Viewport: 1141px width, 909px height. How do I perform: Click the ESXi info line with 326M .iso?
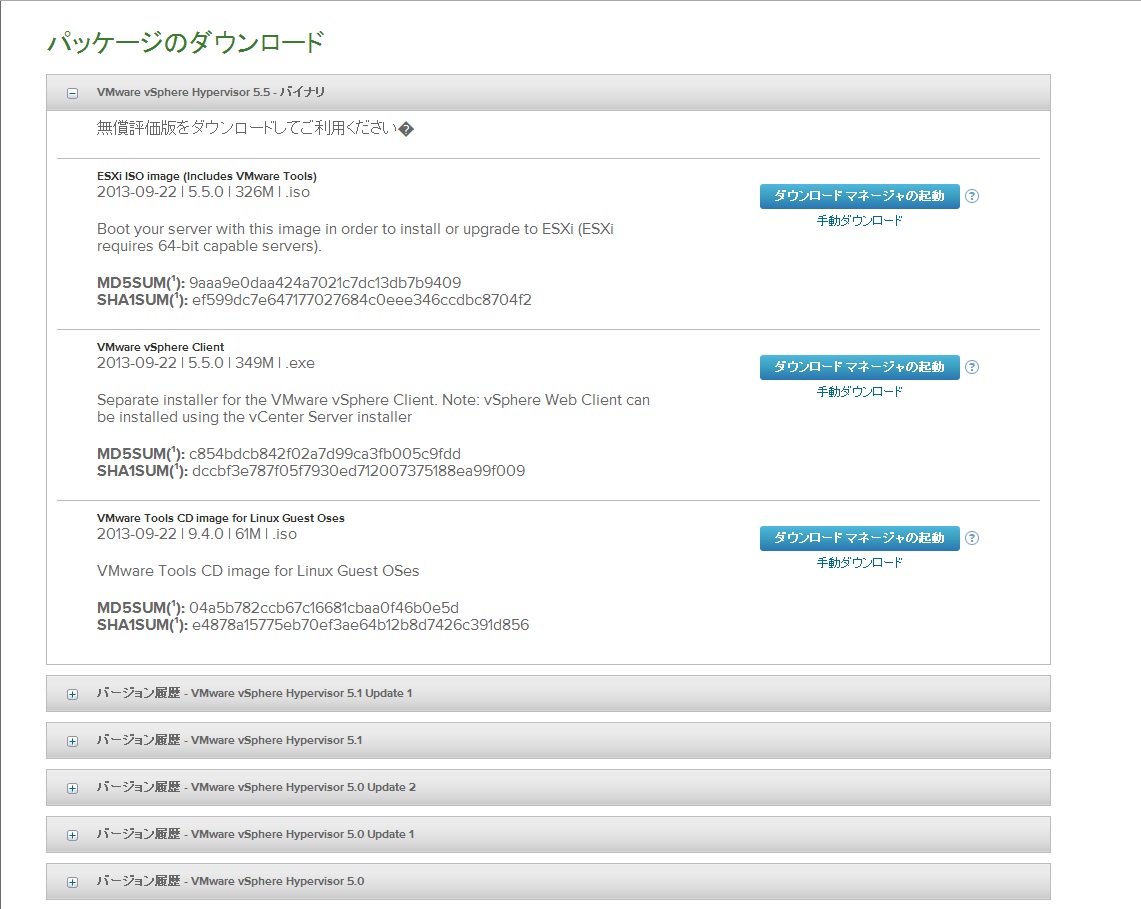[x=203, y=192]
